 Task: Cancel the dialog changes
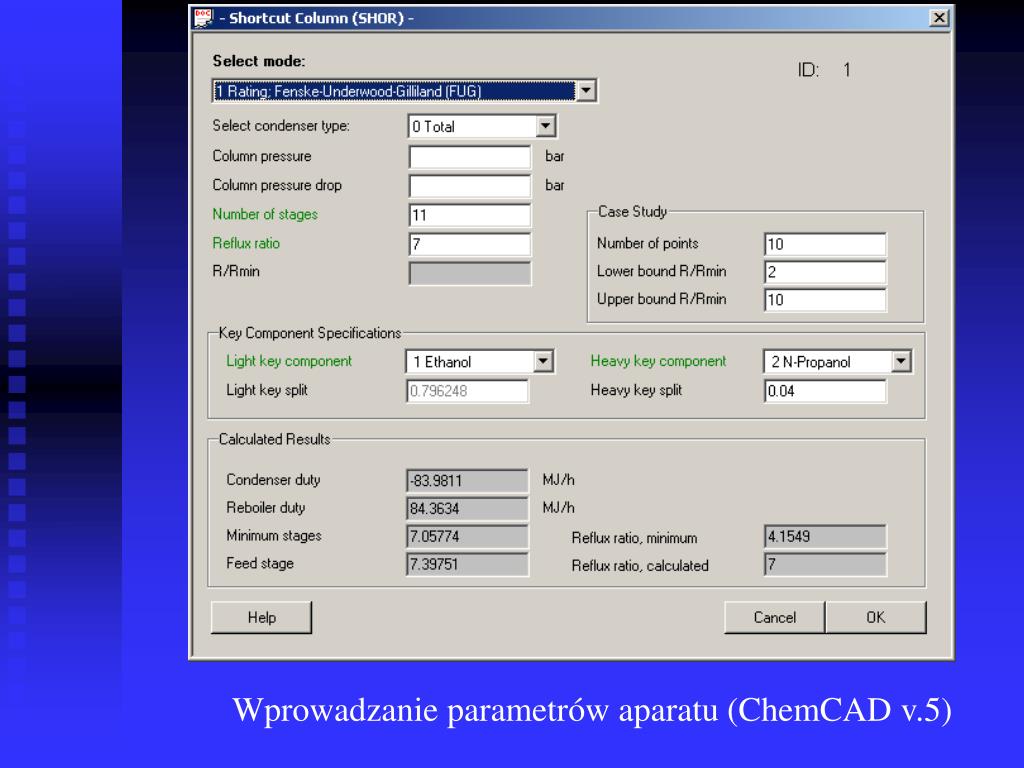[x=775, y=618]
